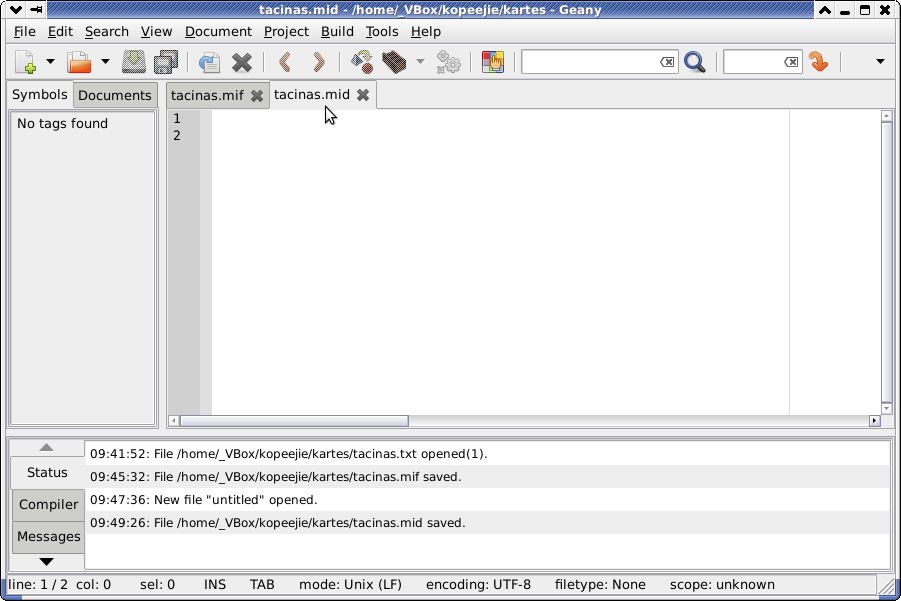The height and width of the screenshot is (601, 901).
Task: Jump to line with orange arrow
Action: (818, 62)
